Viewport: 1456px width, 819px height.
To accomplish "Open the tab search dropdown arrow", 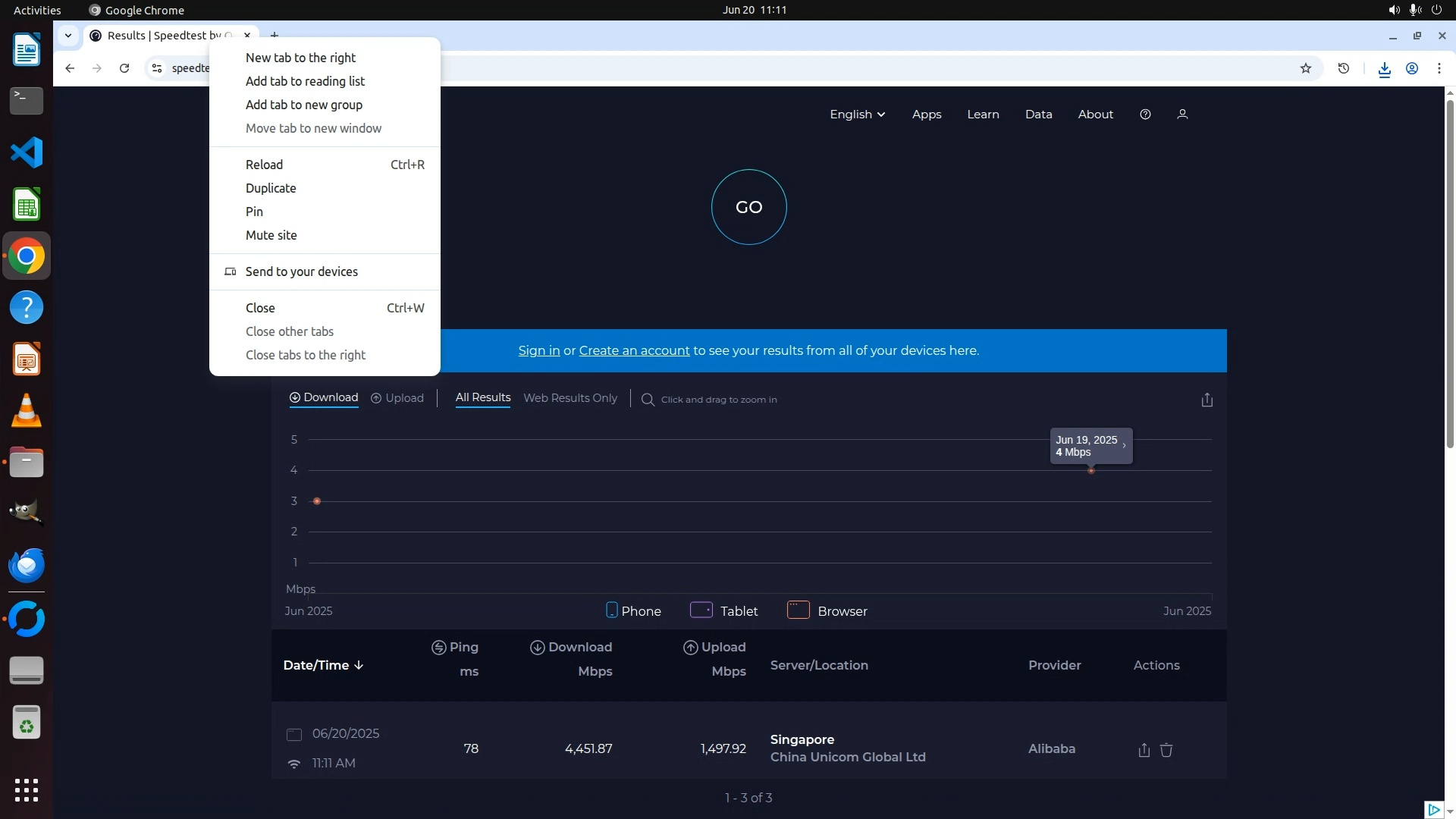I will pos(68,36).
